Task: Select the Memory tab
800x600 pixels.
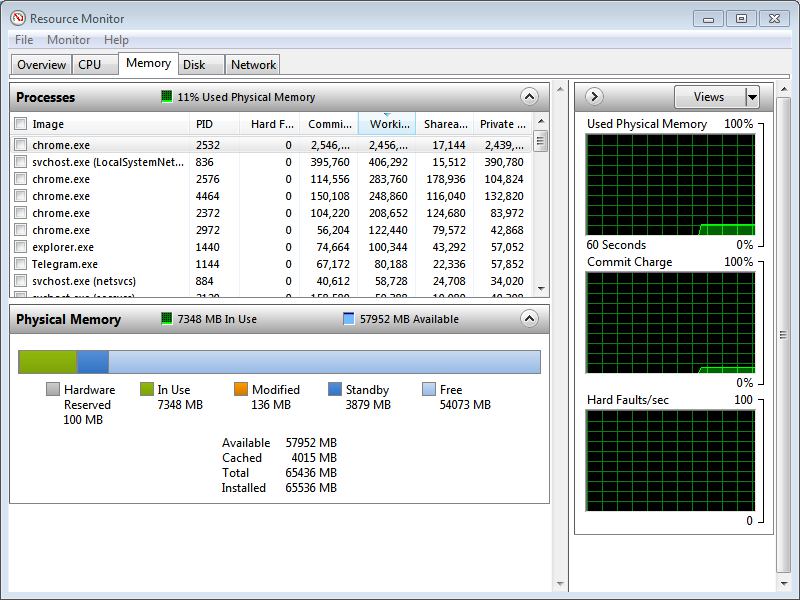Action: coord(148,63)
